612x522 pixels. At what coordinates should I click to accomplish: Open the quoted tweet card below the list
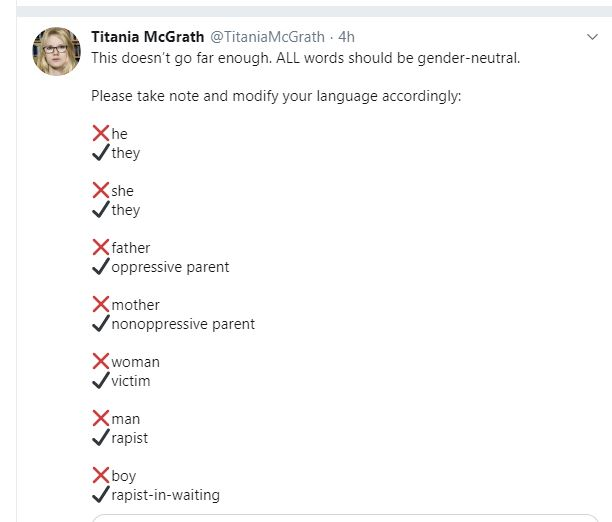(345, 518)
